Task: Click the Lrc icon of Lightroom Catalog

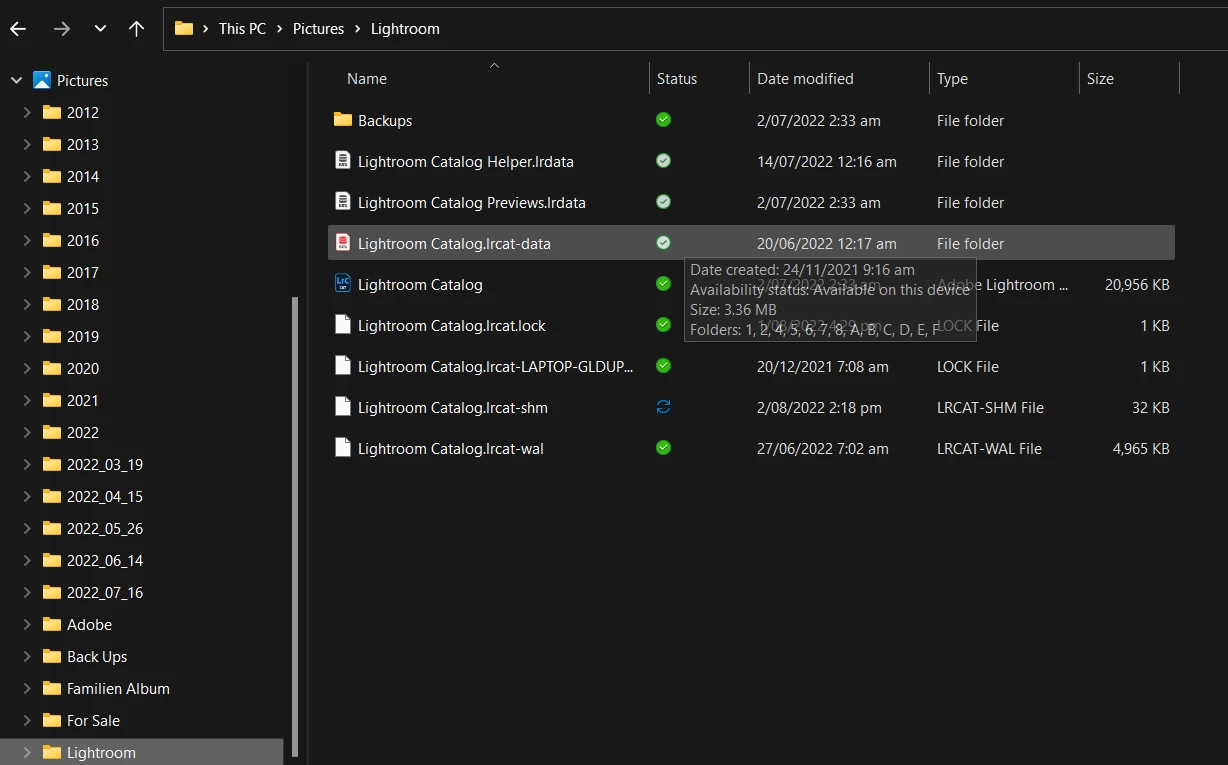Action: tap(343, 284)
